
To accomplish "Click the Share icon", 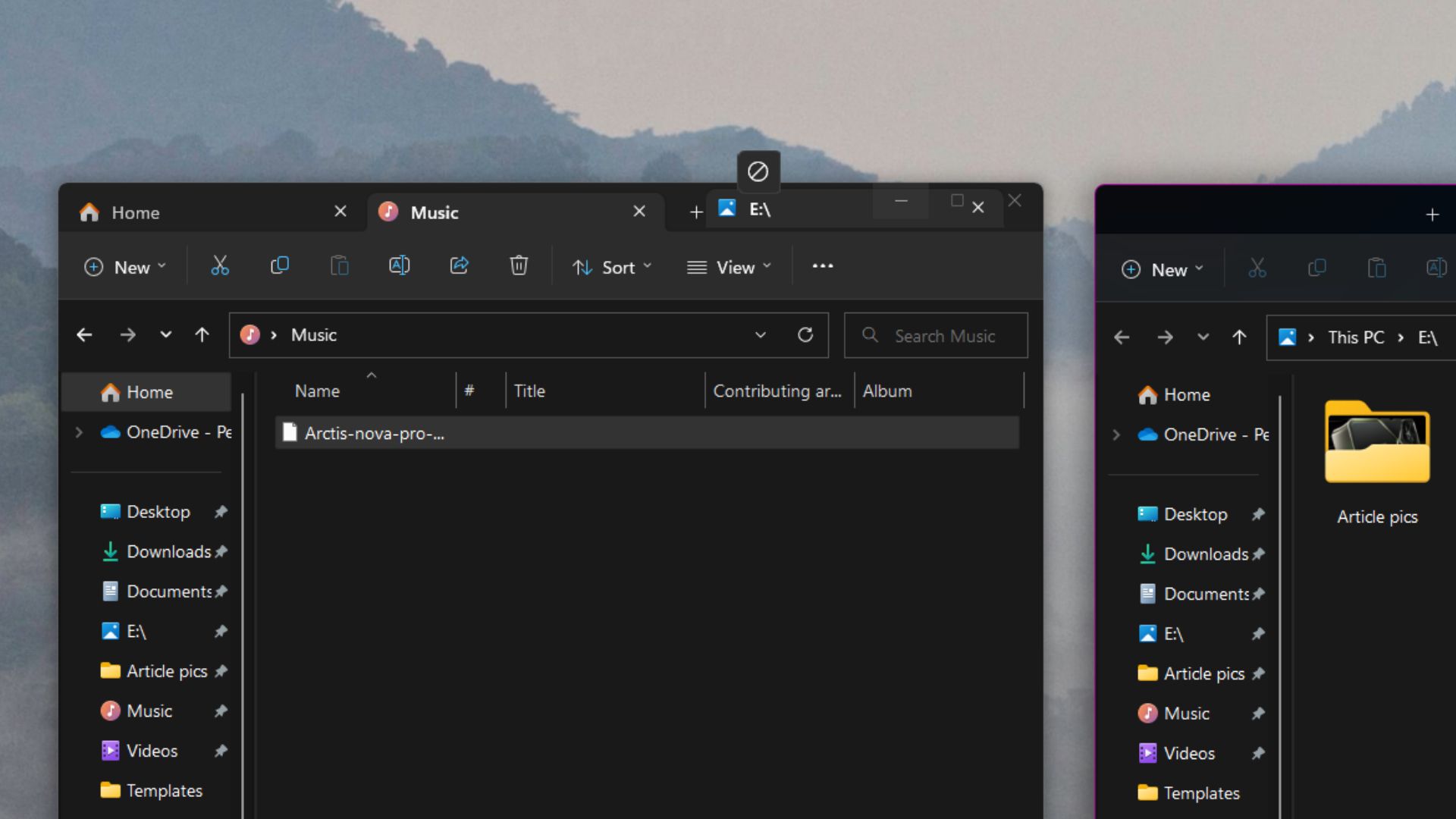I will pos(459,265).
